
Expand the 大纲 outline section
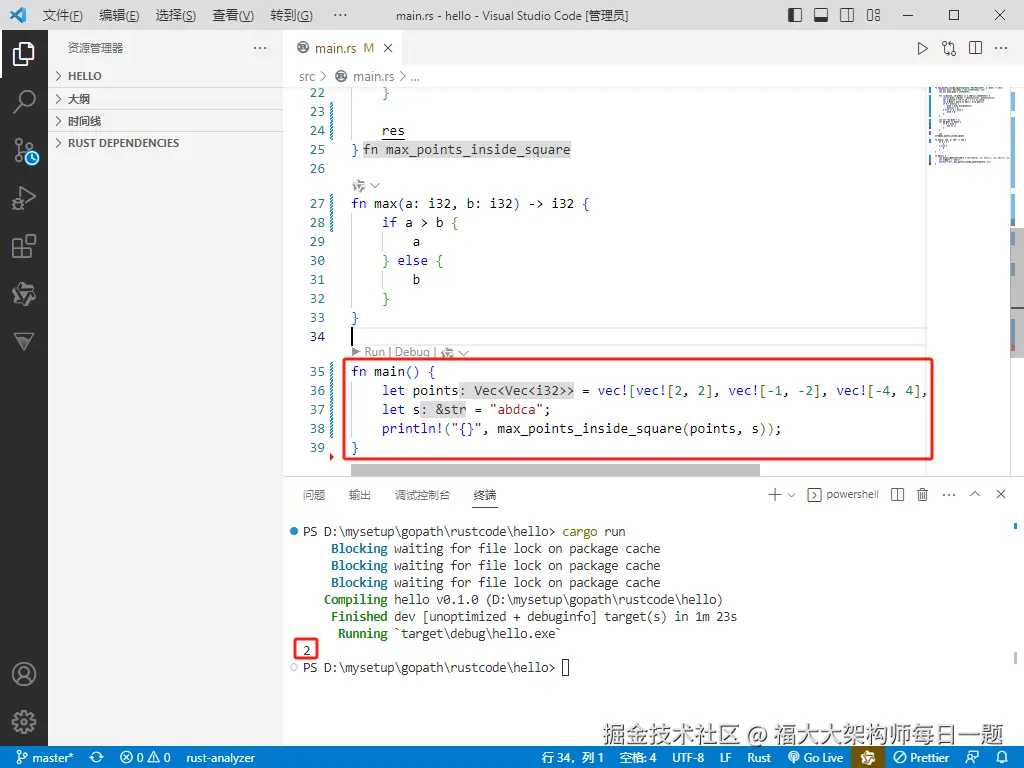point(166,99)
